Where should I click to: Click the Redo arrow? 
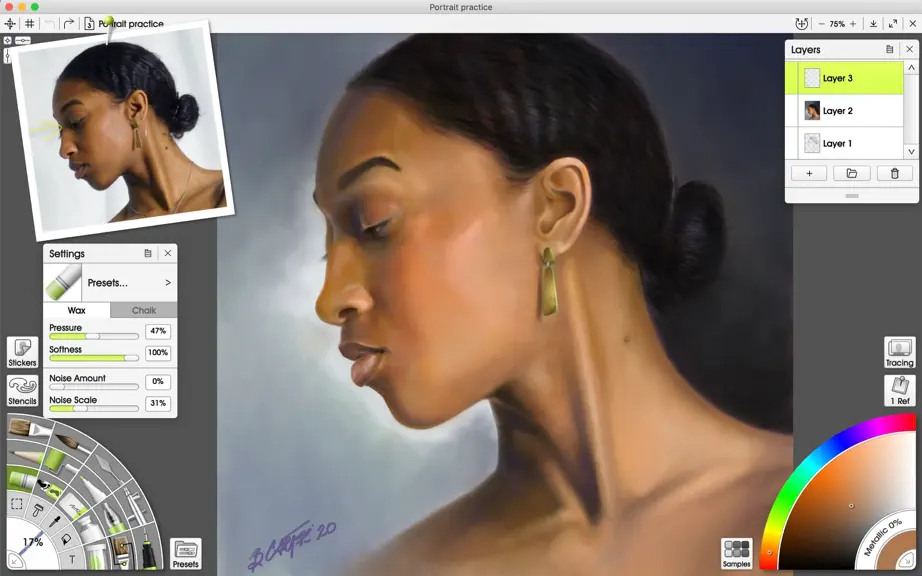pos(68,24)
